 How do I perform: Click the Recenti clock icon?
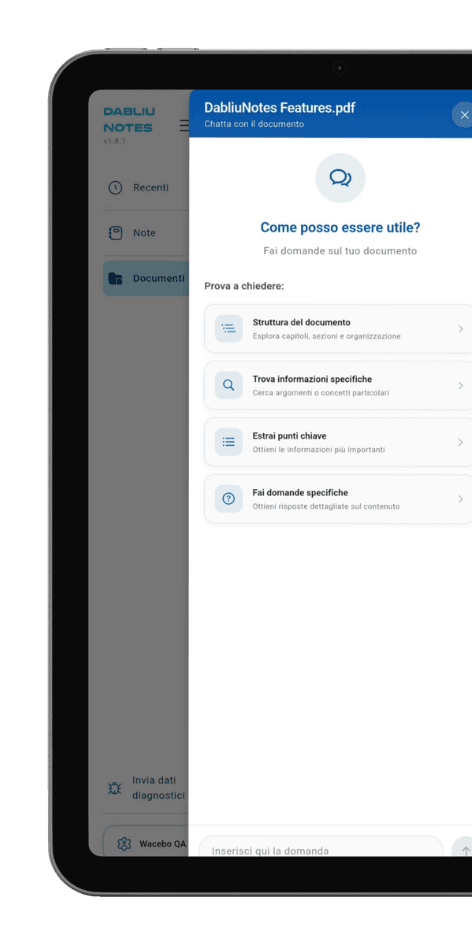click(115, 187)
